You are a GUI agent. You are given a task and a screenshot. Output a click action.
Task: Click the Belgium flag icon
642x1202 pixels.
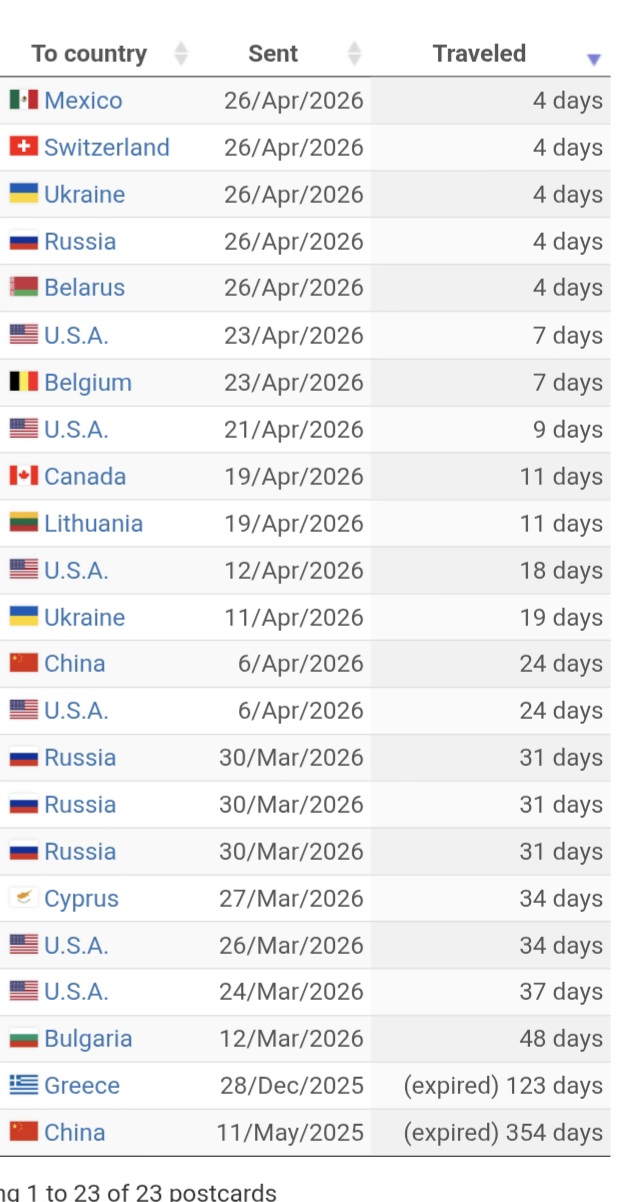(x=24, y=382)
